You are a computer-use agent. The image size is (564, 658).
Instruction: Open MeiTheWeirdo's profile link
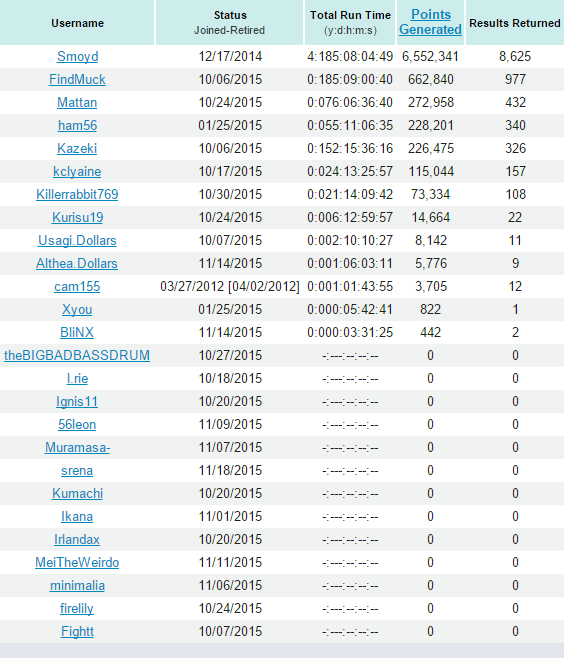coord(77,562)
